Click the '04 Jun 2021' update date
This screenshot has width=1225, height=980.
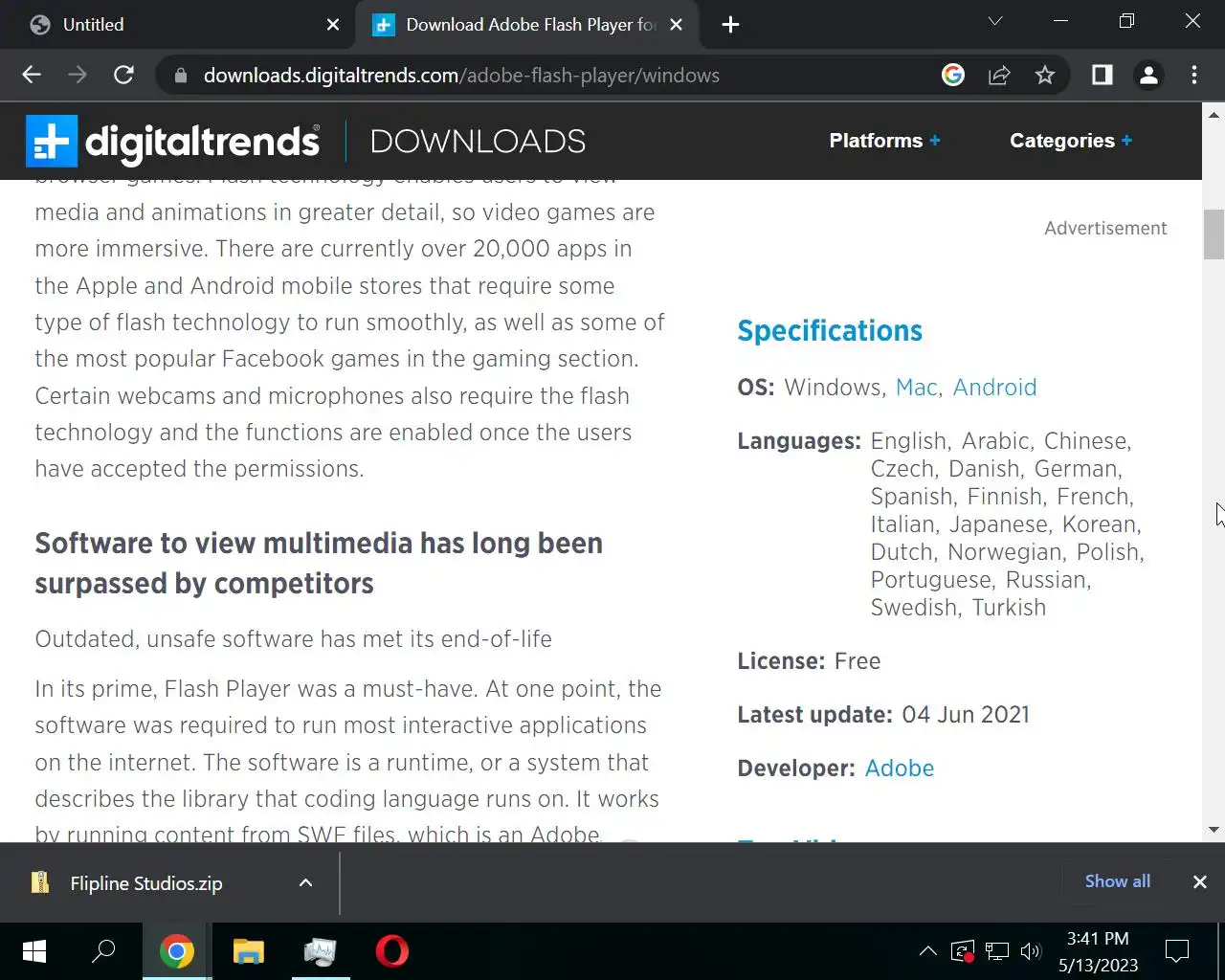pyautogui.click(x=966, y=715)
